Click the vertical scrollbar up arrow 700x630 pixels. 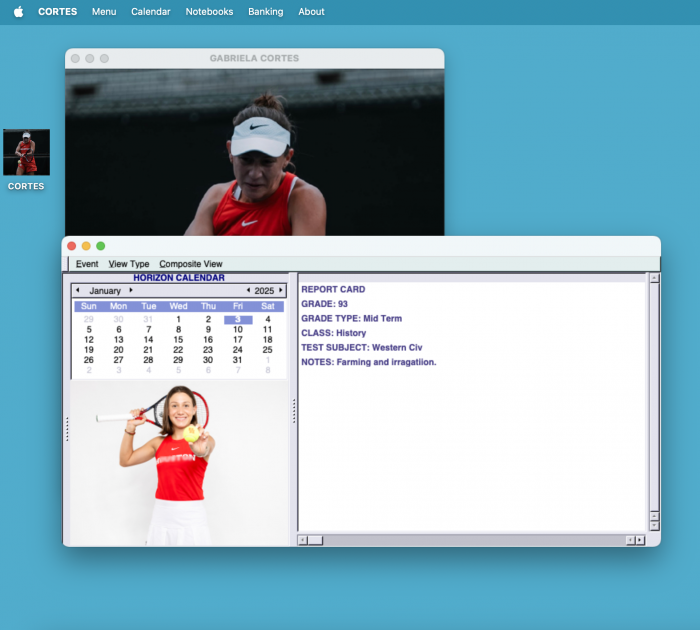pos(654,279)
